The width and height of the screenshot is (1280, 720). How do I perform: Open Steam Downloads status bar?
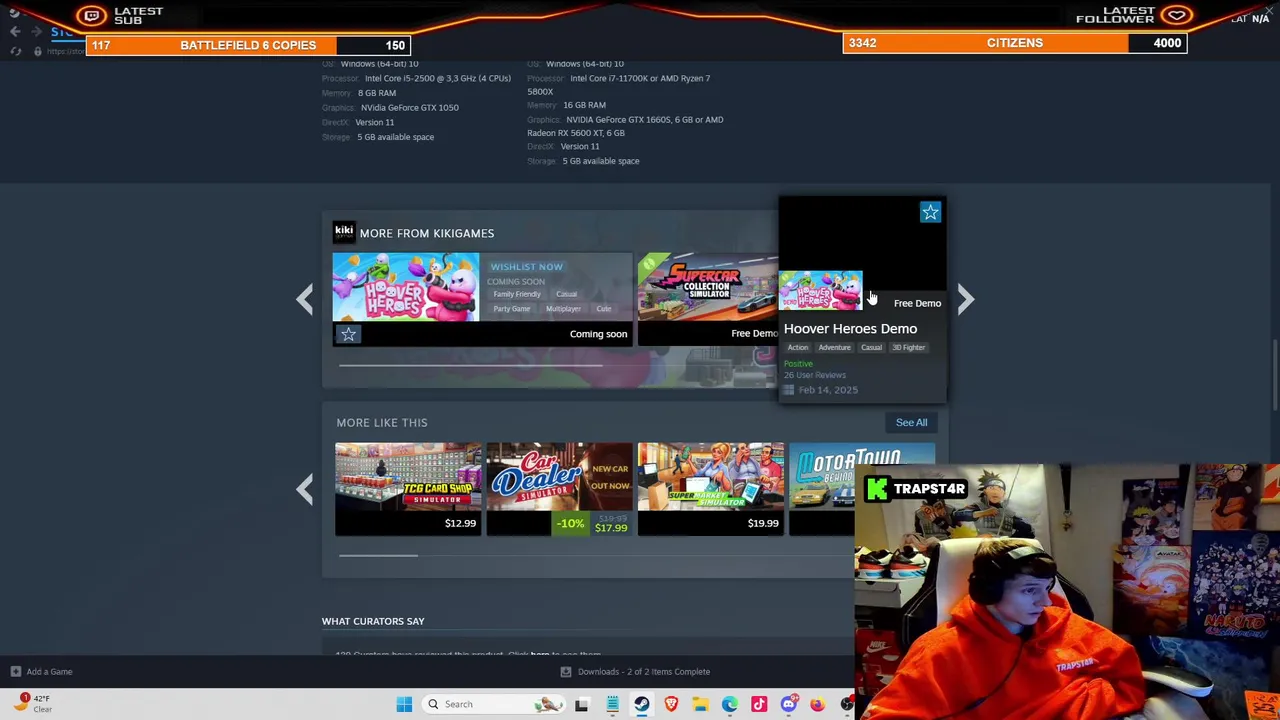pos(636,671)
